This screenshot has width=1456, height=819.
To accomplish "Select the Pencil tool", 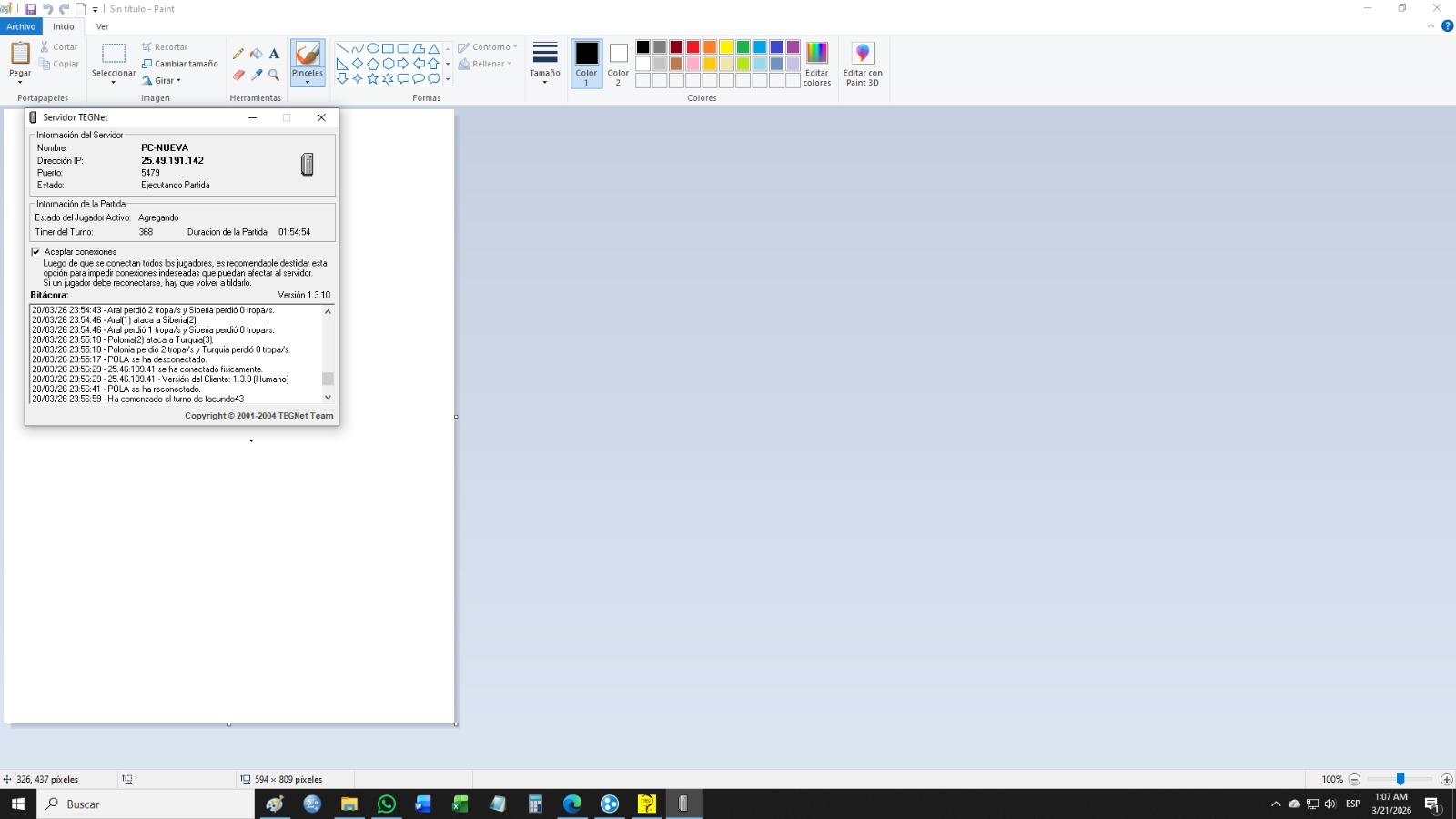I will click(238, 54).
